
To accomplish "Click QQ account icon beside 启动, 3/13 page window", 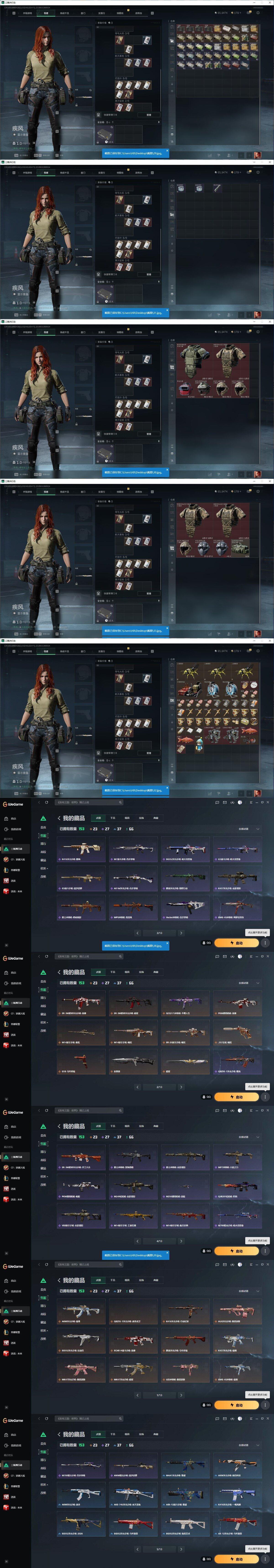I will (207, 943).
